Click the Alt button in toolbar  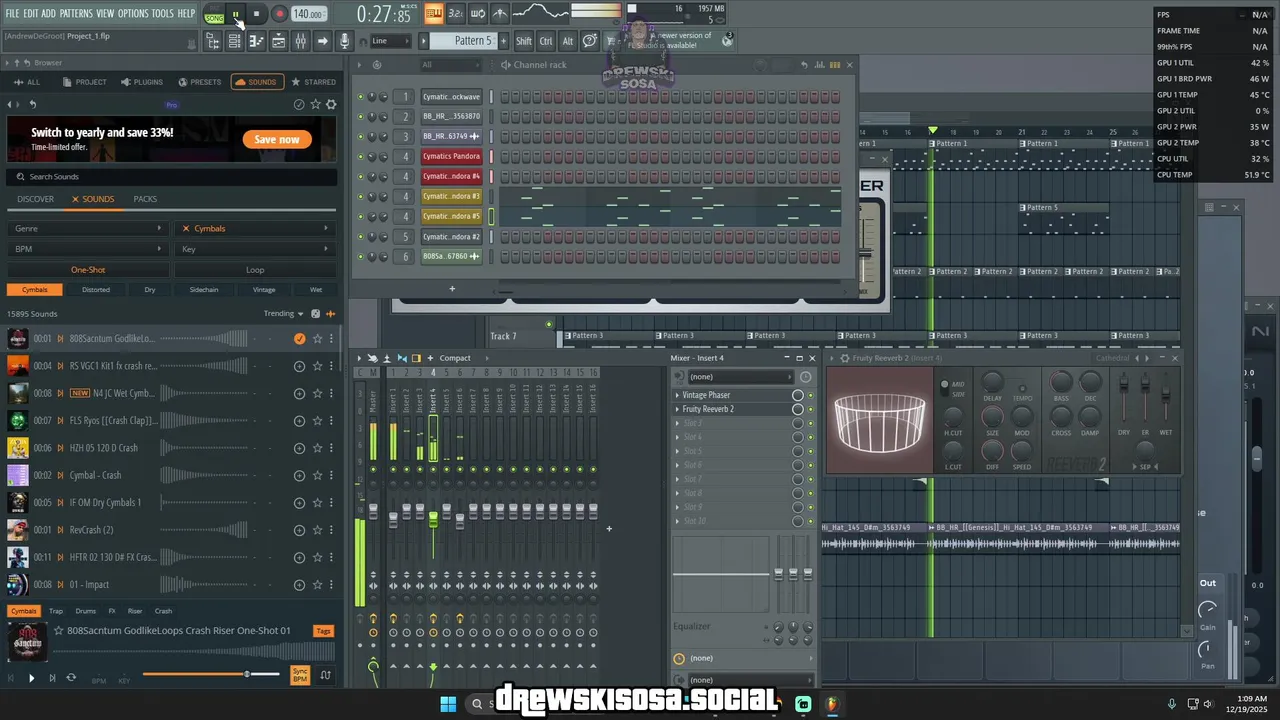pyautogui.click(x=568, y=41)
